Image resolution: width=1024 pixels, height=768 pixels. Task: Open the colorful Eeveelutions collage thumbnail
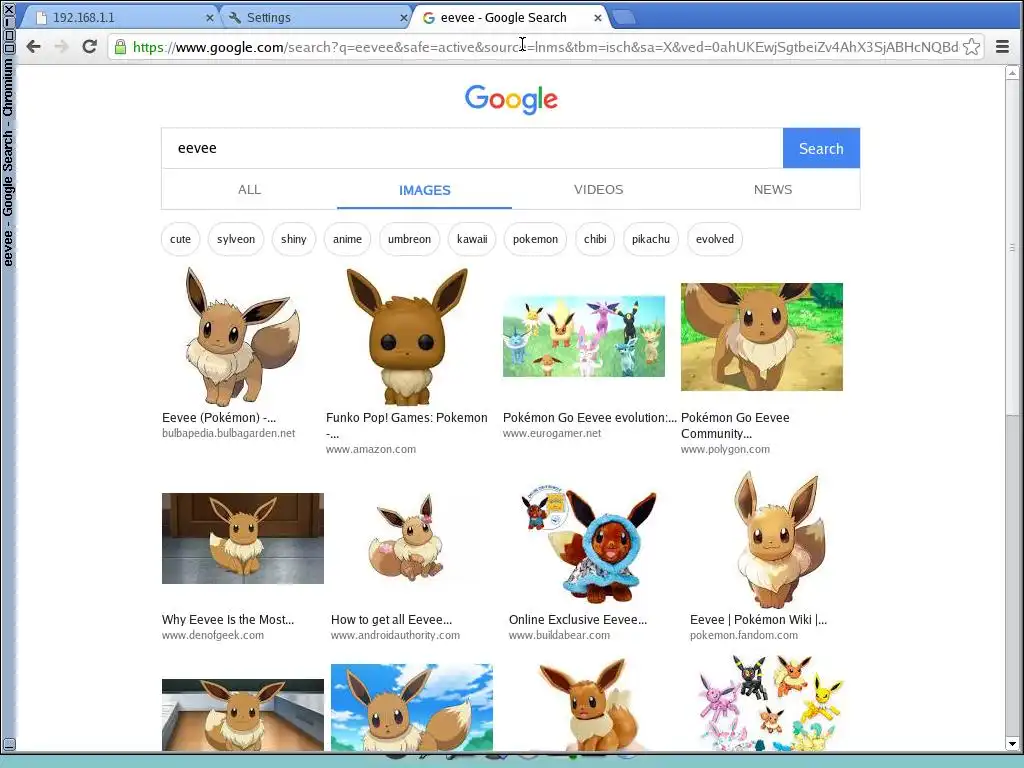point(772,703)
